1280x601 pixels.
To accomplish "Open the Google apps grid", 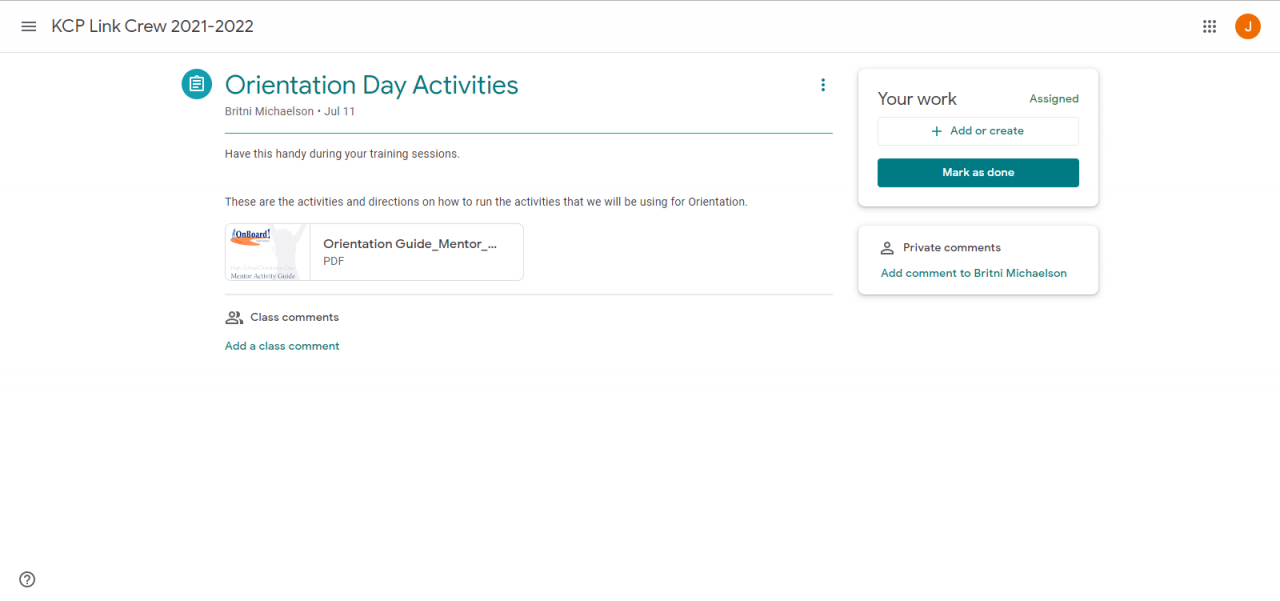I will [1209, 27].
